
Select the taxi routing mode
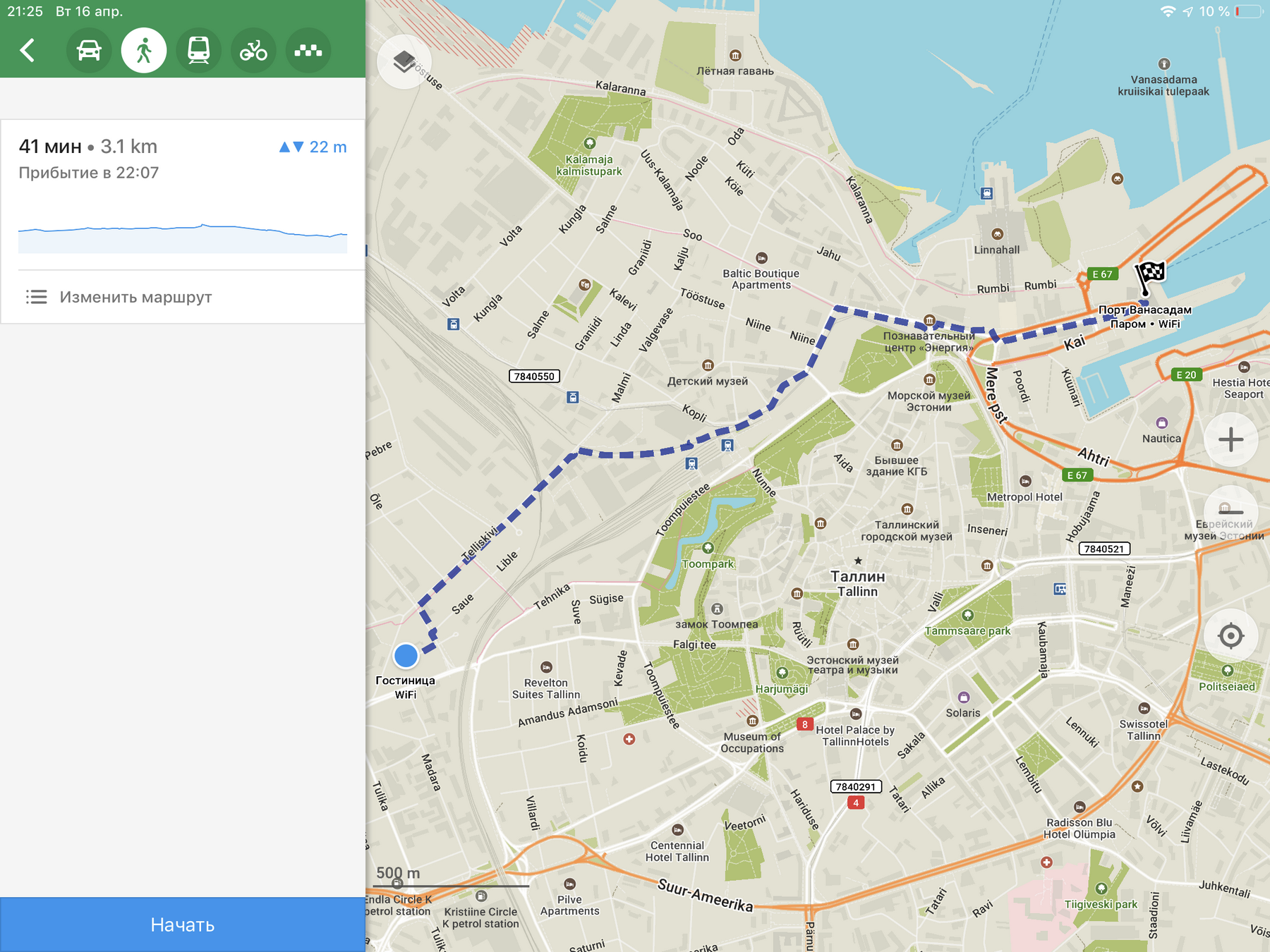pos(308,51)
